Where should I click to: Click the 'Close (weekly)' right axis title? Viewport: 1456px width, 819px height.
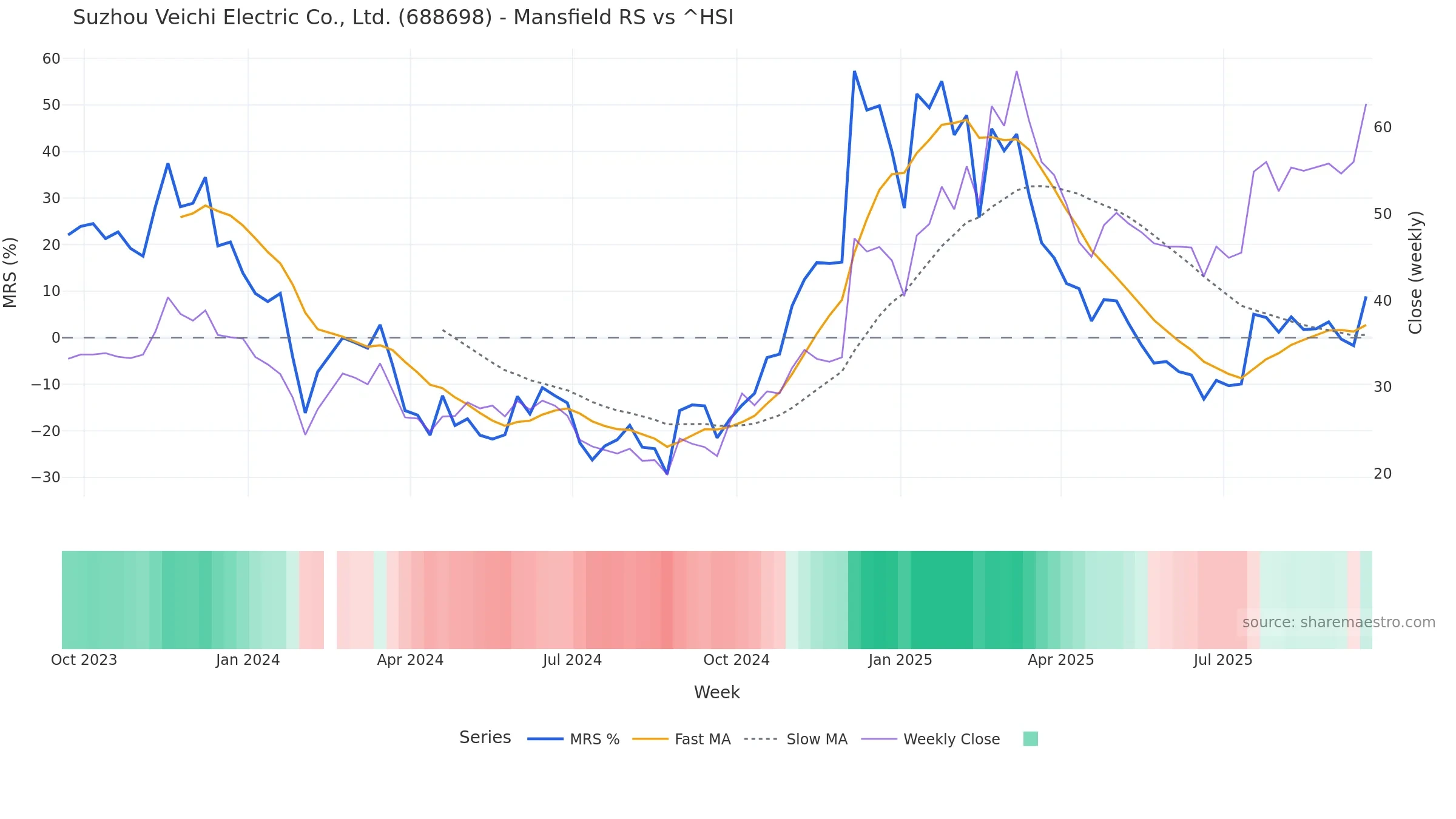(1415, 272)
